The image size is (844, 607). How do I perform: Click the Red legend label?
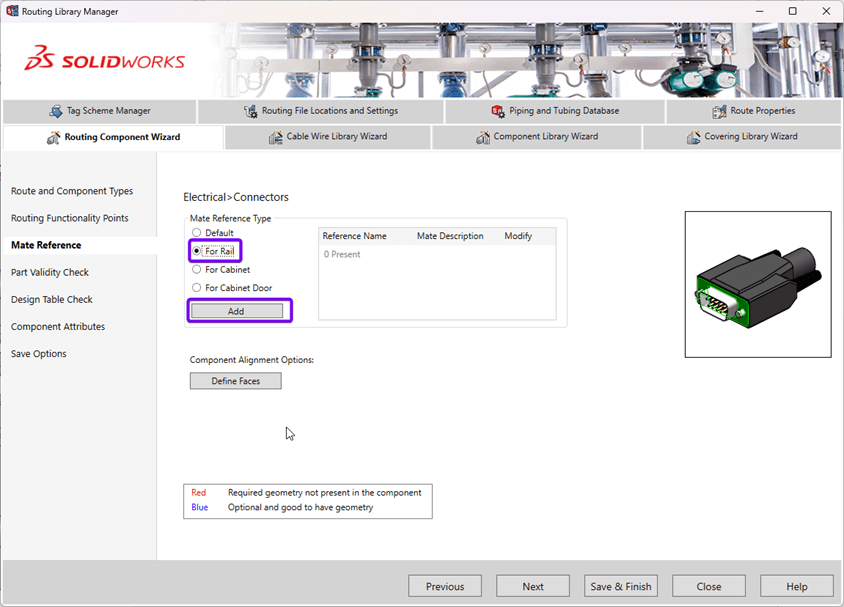(199, 492)
